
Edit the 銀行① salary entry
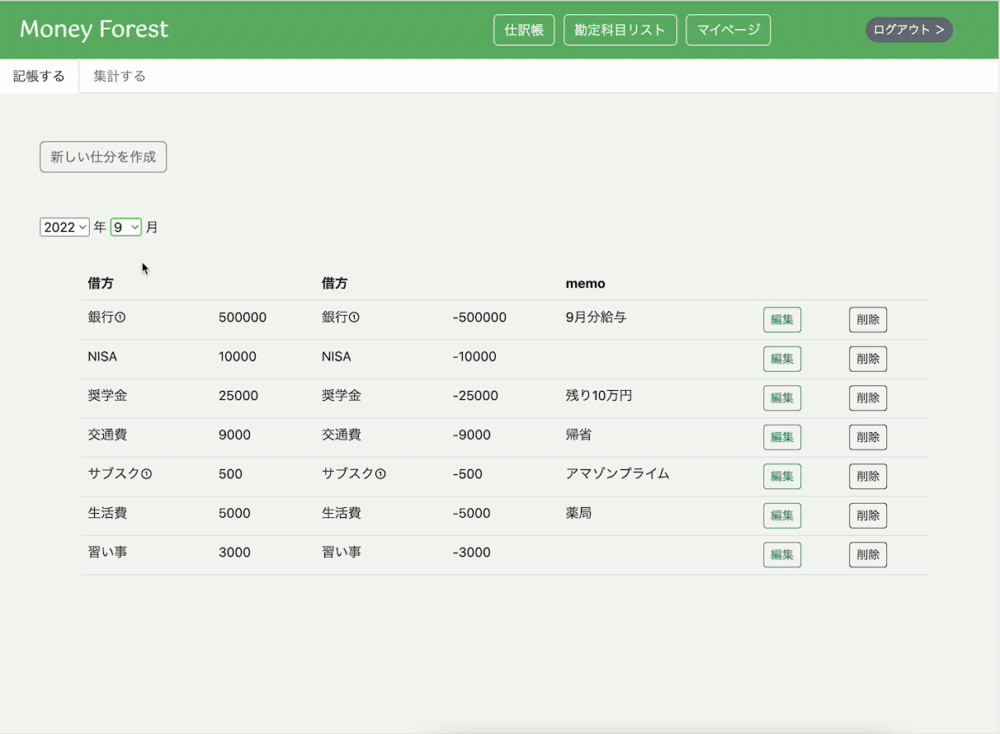(781, 319)
